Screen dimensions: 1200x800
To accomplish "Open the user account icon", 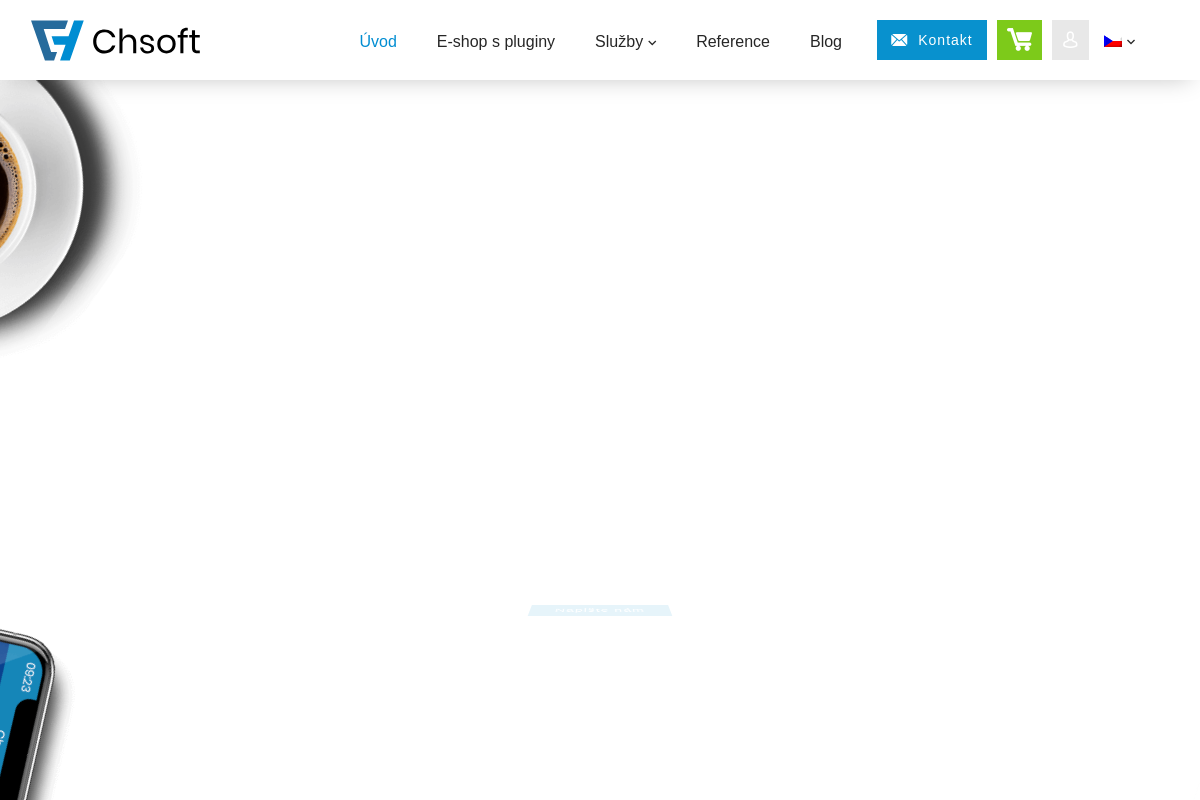I will [1070, 40].
